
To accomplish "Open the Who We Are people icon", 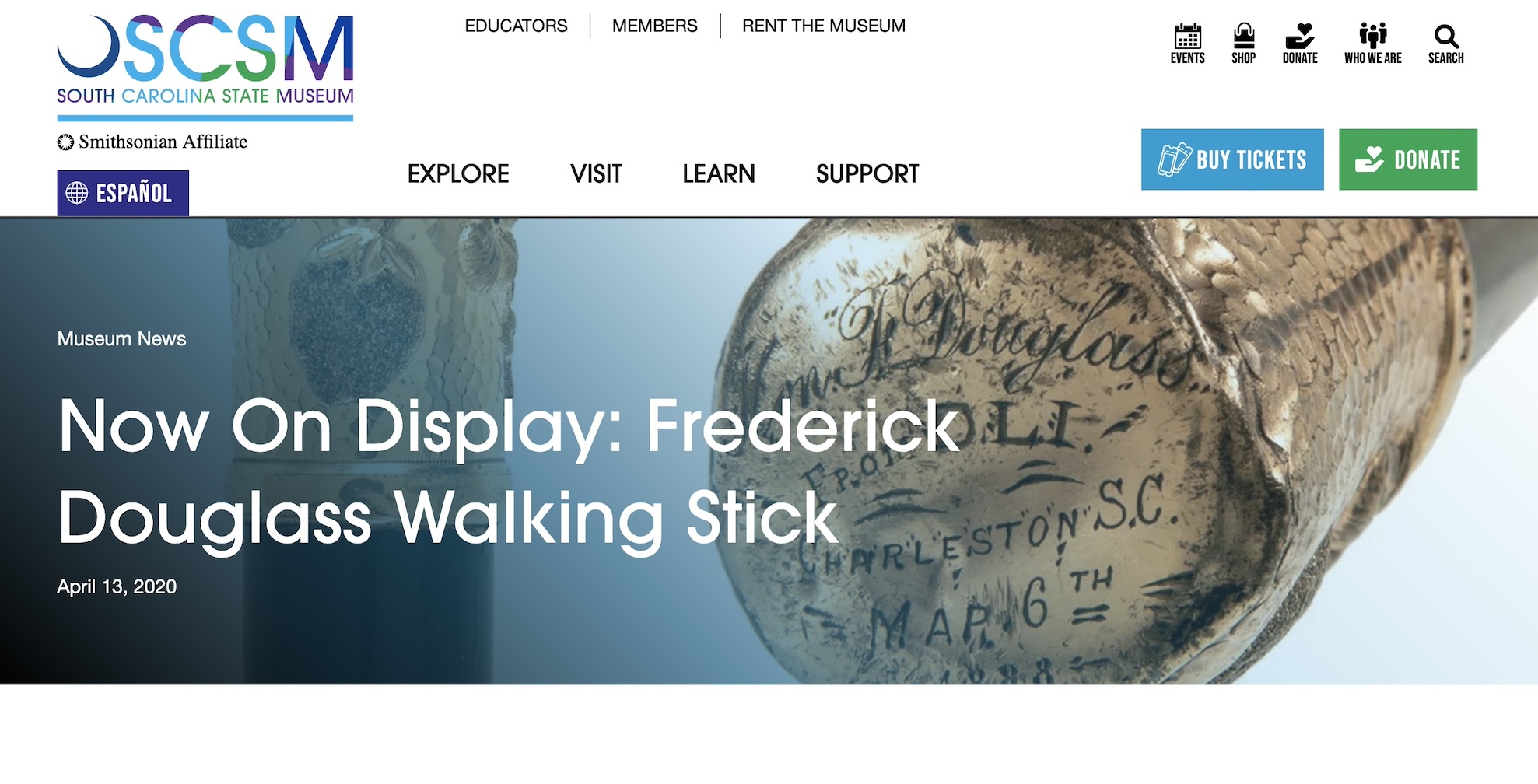I will 1372,36.
